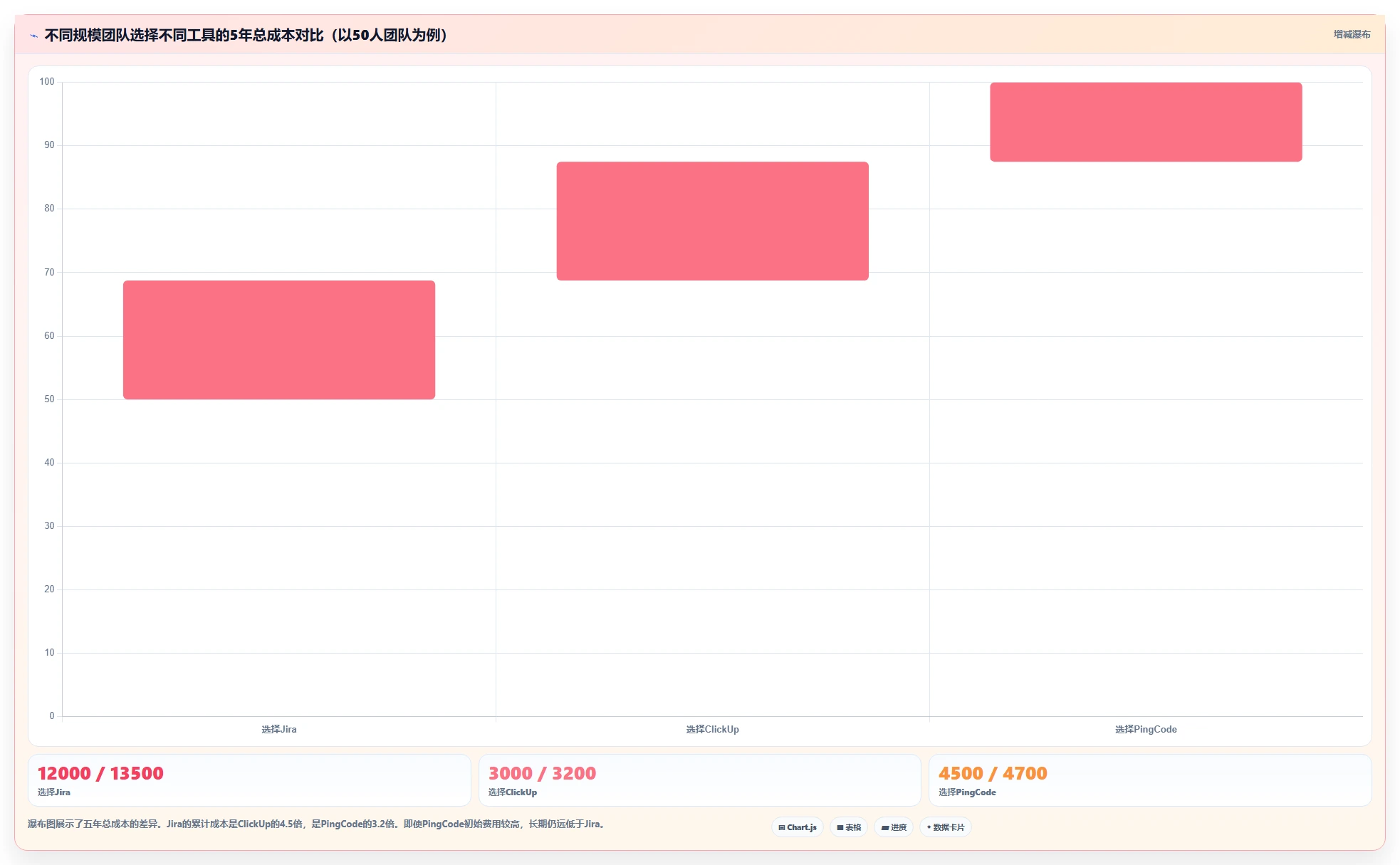Screen dimensions: 1400x865
Task: Select the 数据卡片 chip
Action: [x=946, y=827]
